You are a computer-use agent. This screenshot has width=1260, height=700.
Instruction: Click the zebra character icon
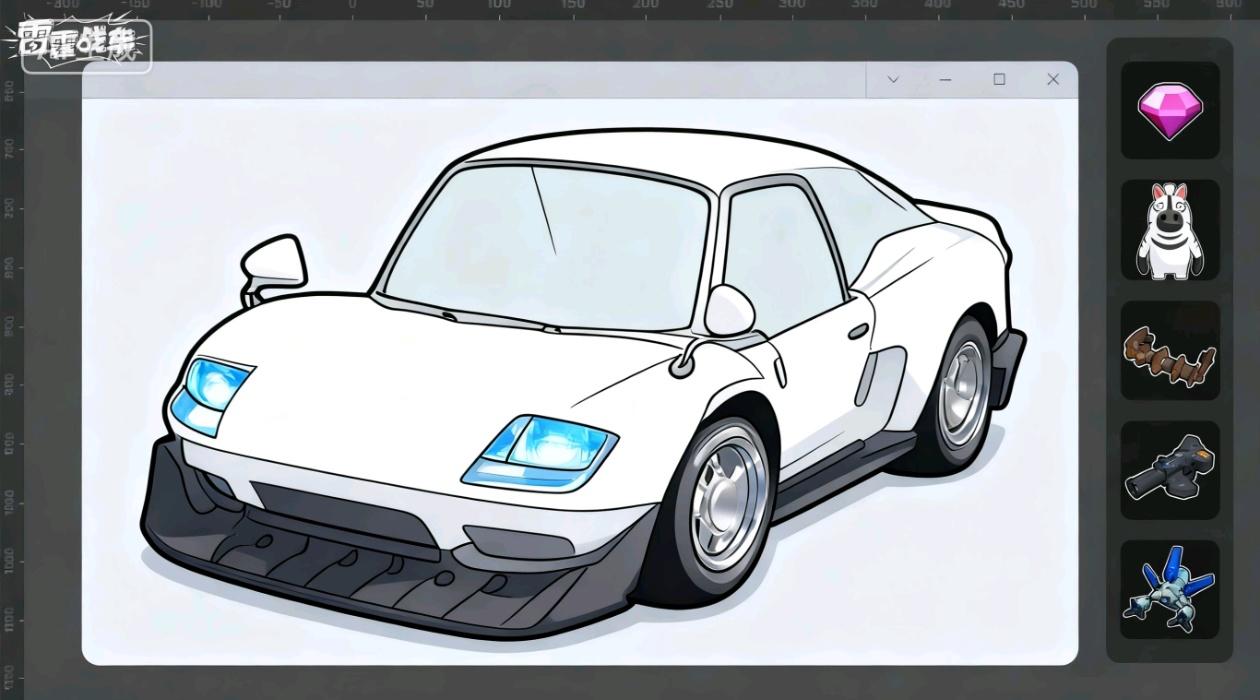point(1169,230)
